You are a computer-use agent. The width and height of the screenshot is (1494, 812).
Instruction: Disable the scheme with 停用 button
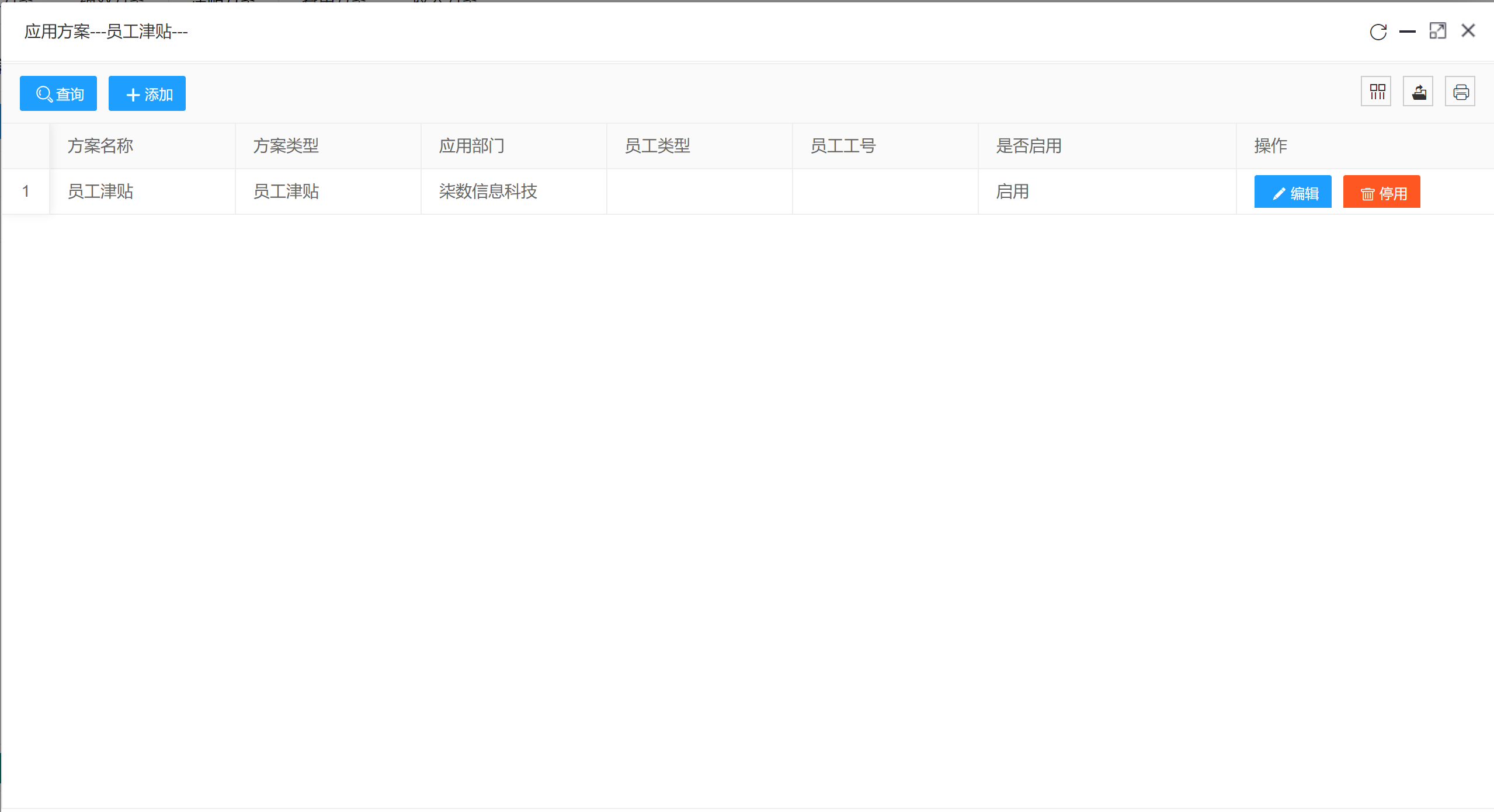1382,192
